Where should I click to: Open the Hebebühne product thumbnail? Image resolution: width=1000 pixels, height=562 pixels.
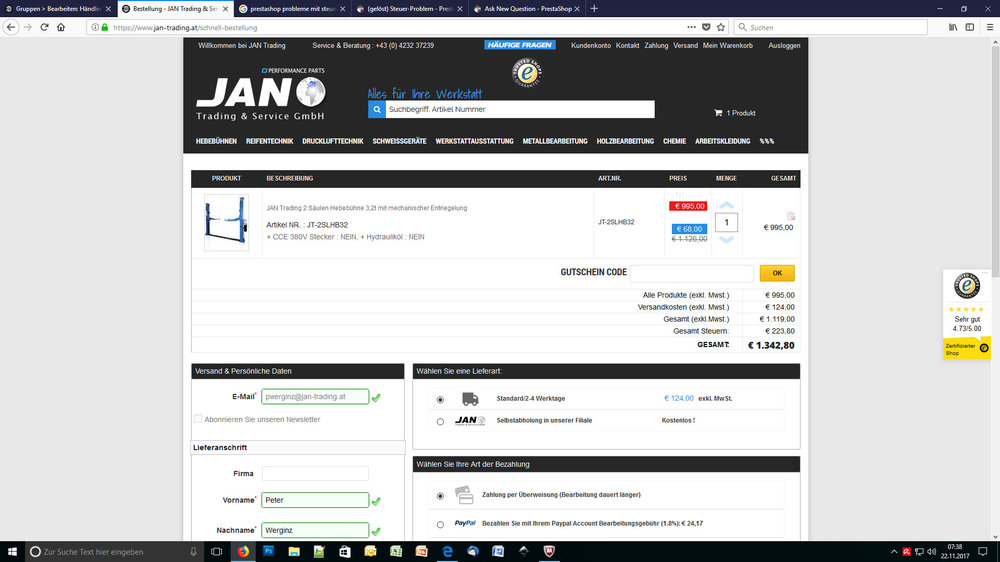(x=226, y=223)
